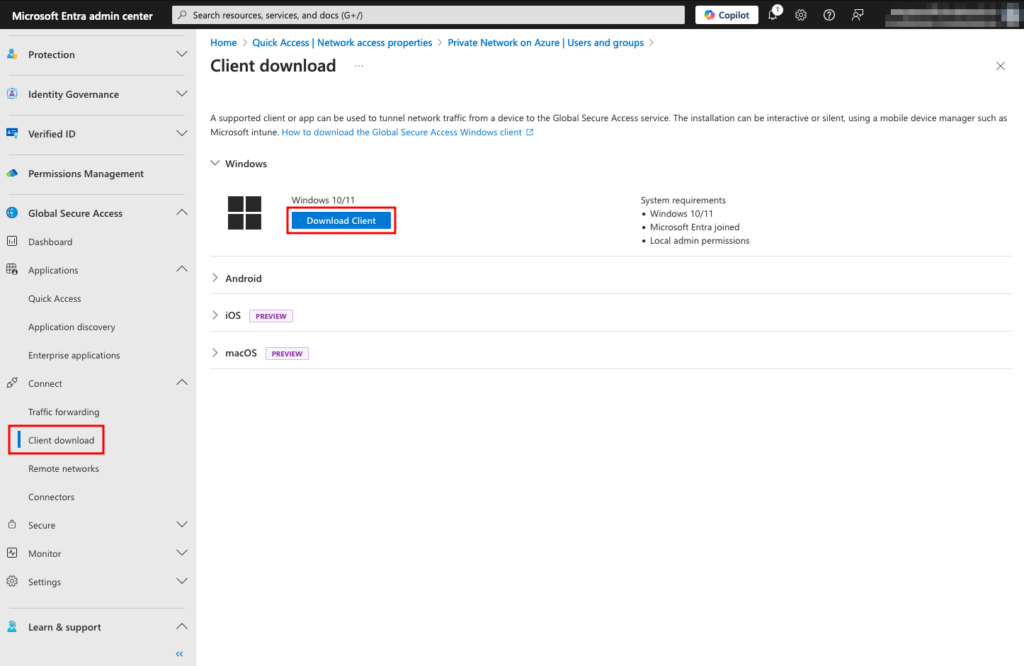Click the macOS PREVIEW badge
The height and width of the screenshot is (666, 1024).
[x=287, y=353]
